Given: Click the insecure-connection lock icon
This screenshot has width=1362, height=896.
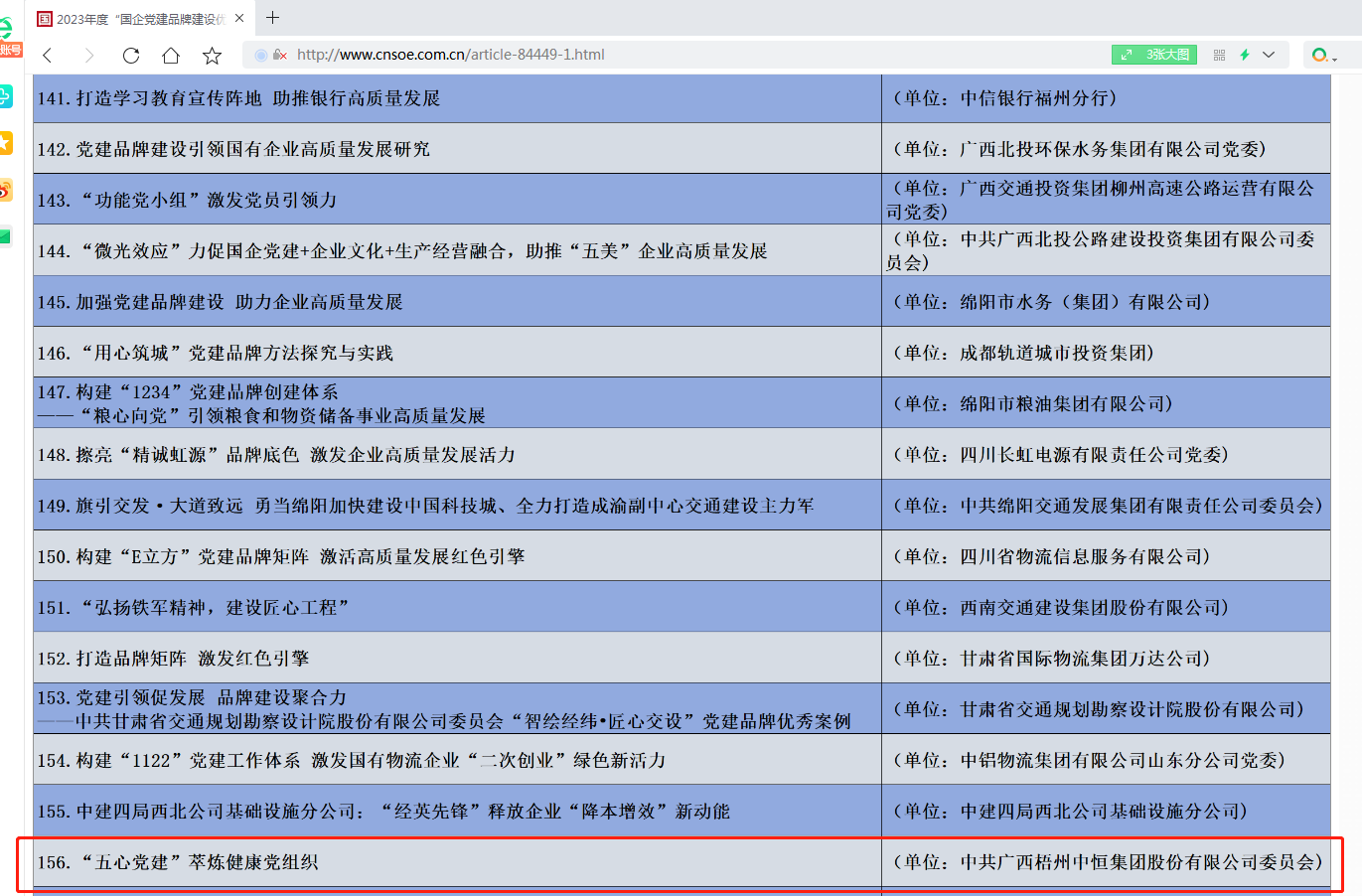Looking at the screenshot, I should [x=279, y=55].
